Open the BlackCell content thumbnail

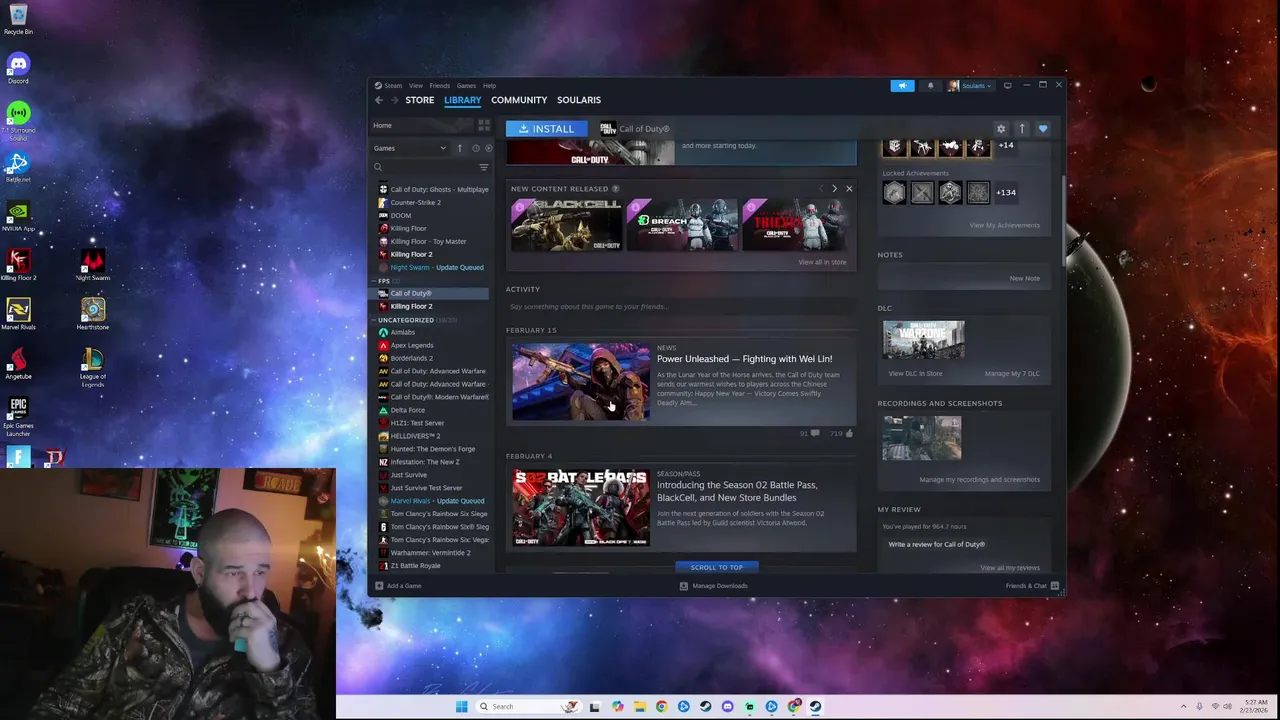coord(566,225)
